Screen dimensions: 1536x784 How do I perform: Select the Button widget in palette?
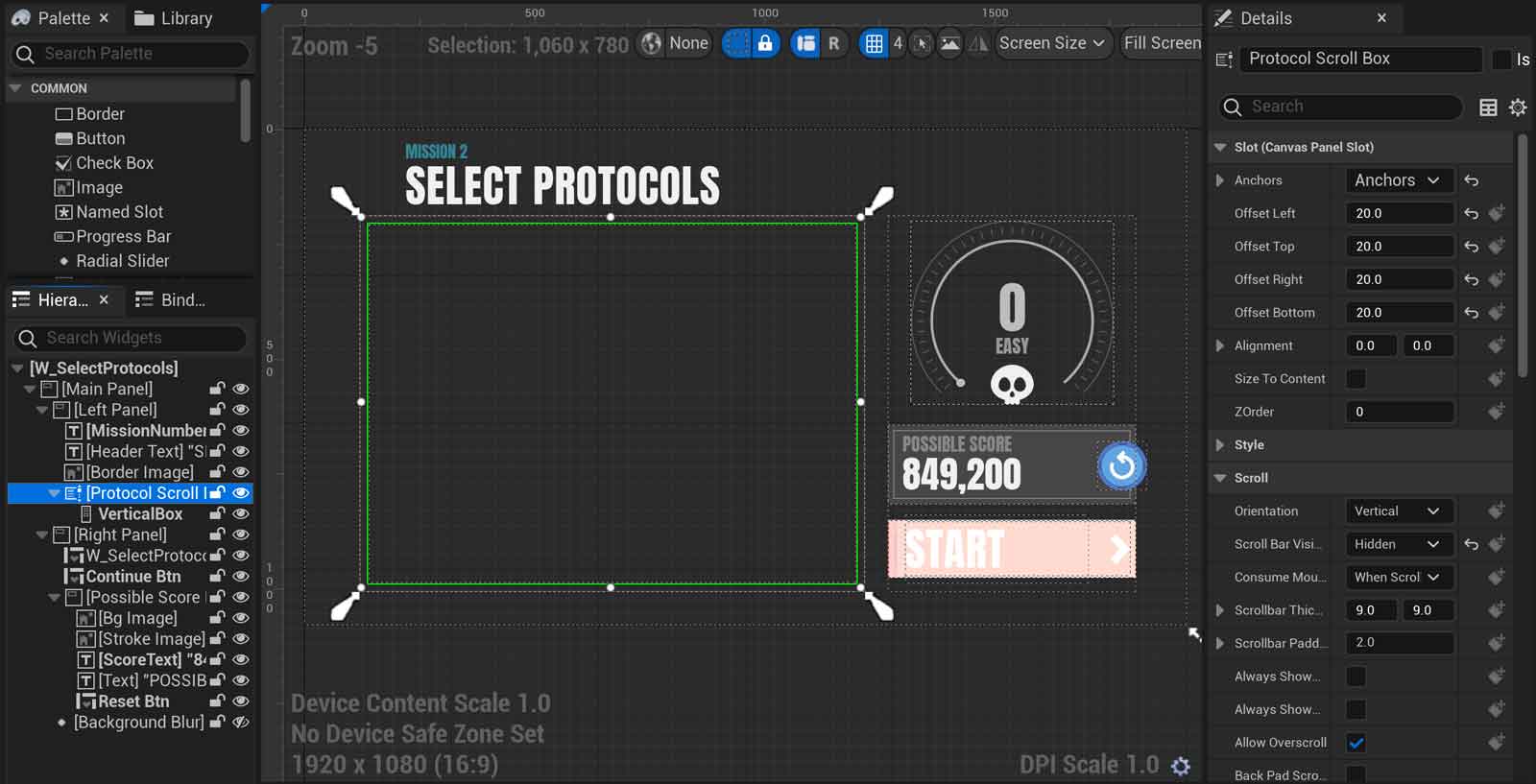pyautogui.click(x=90, y=138)
